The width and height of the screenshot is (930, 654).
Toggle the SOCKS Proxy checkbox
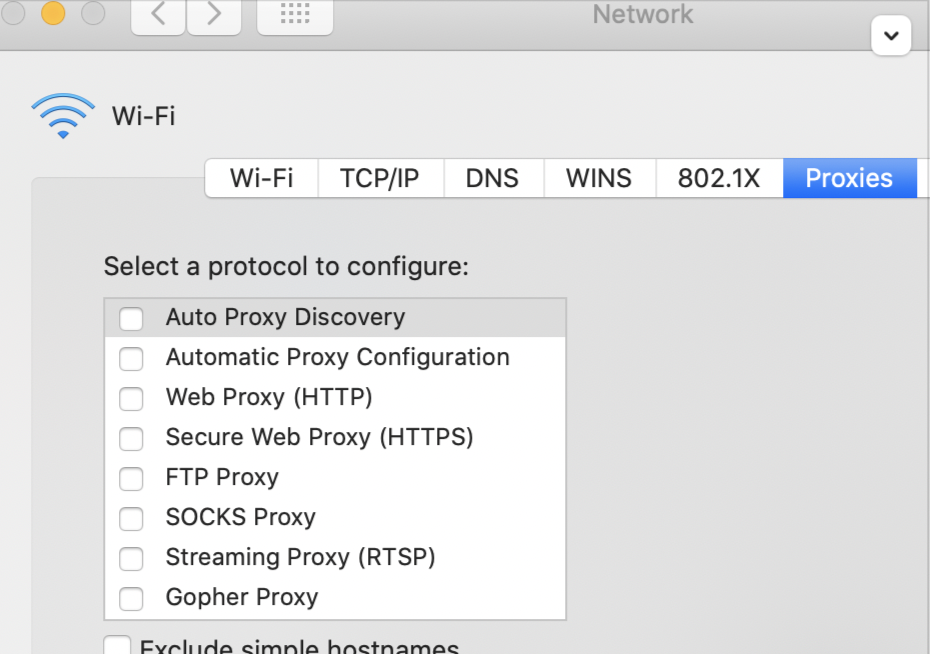[x=131, y=518]
